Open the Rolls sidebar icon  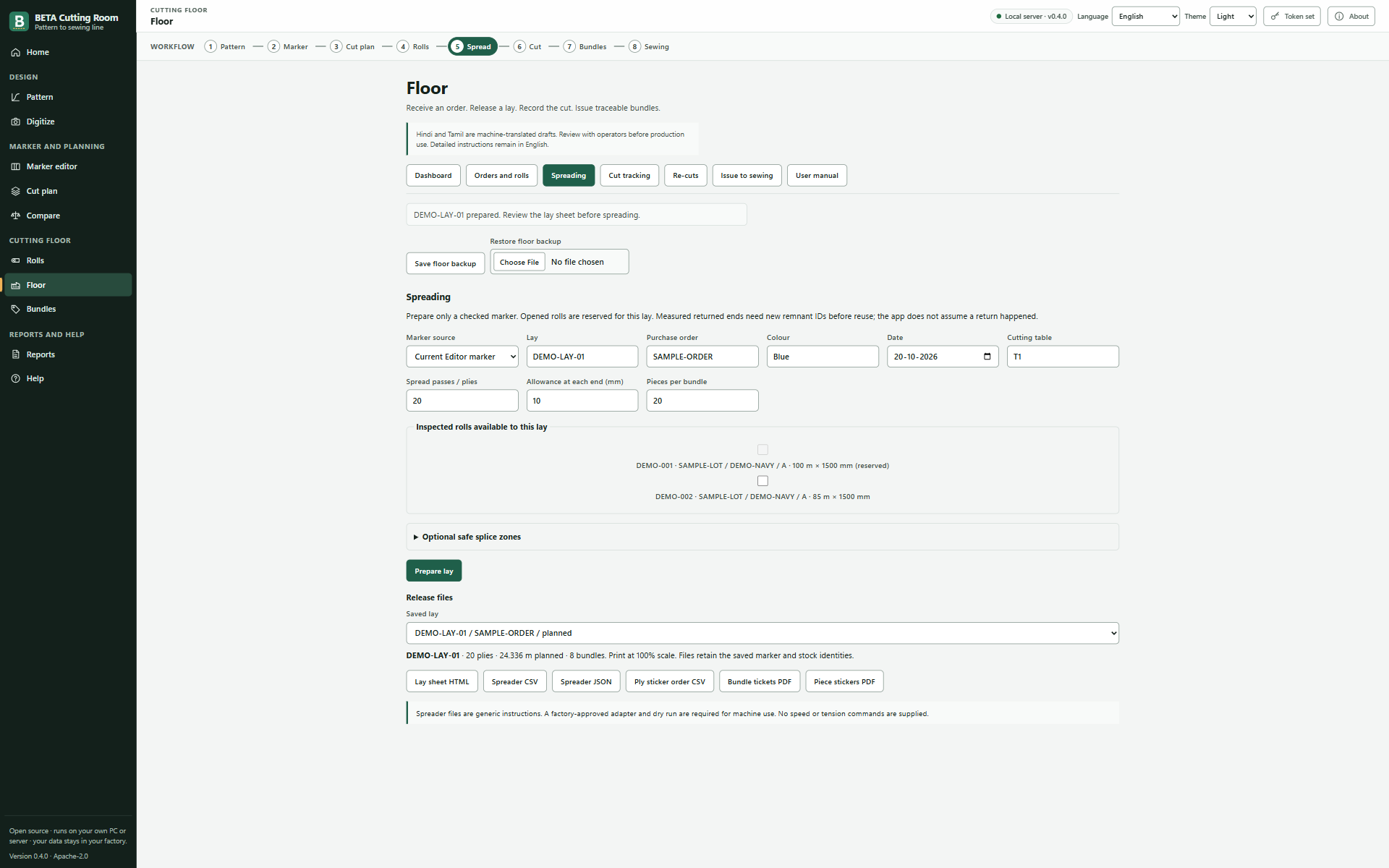click(x=15, y=260)
